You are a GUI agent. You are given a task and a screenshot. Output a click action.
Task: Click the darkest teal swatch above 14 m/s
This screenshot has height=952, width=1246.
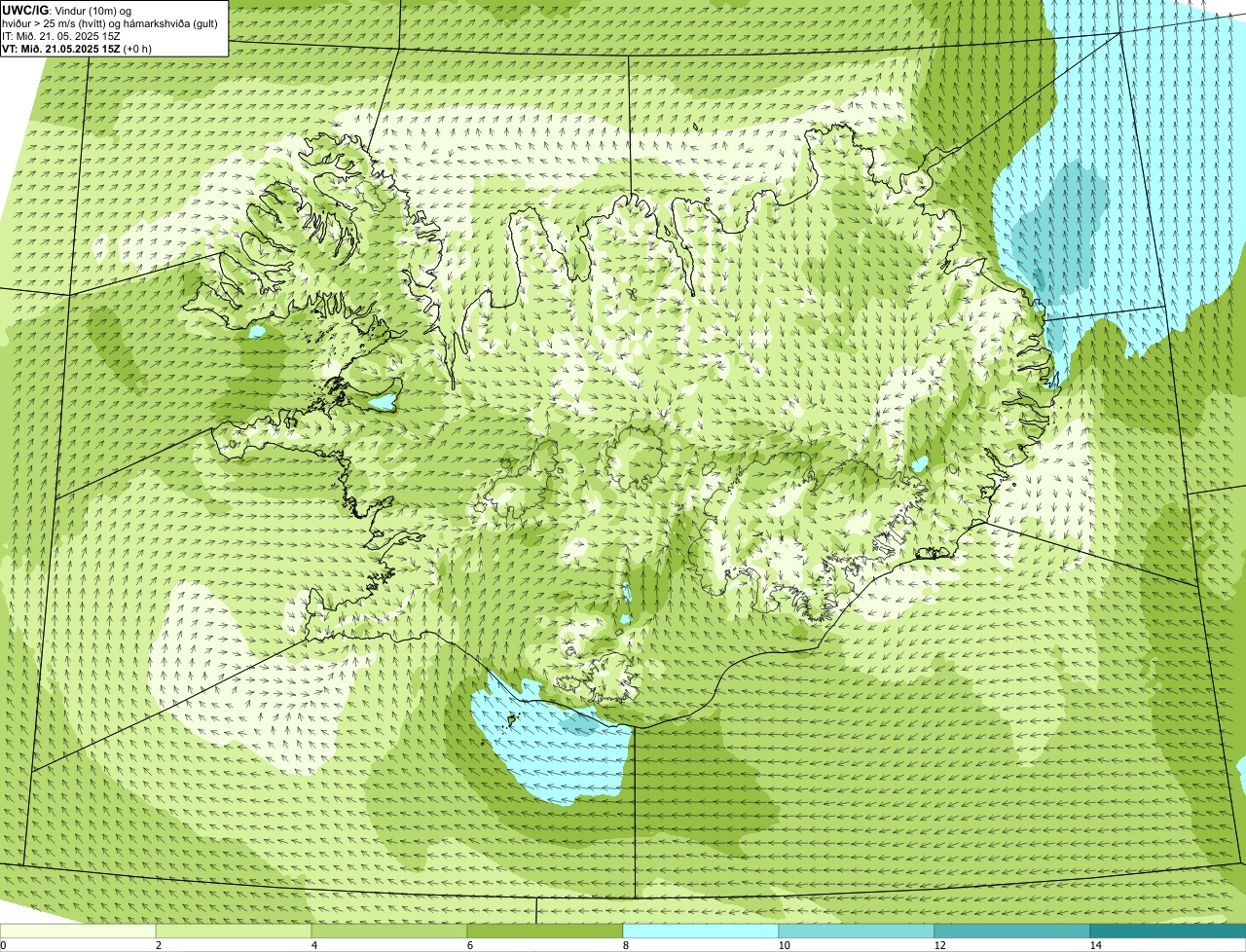[1168, 931]
